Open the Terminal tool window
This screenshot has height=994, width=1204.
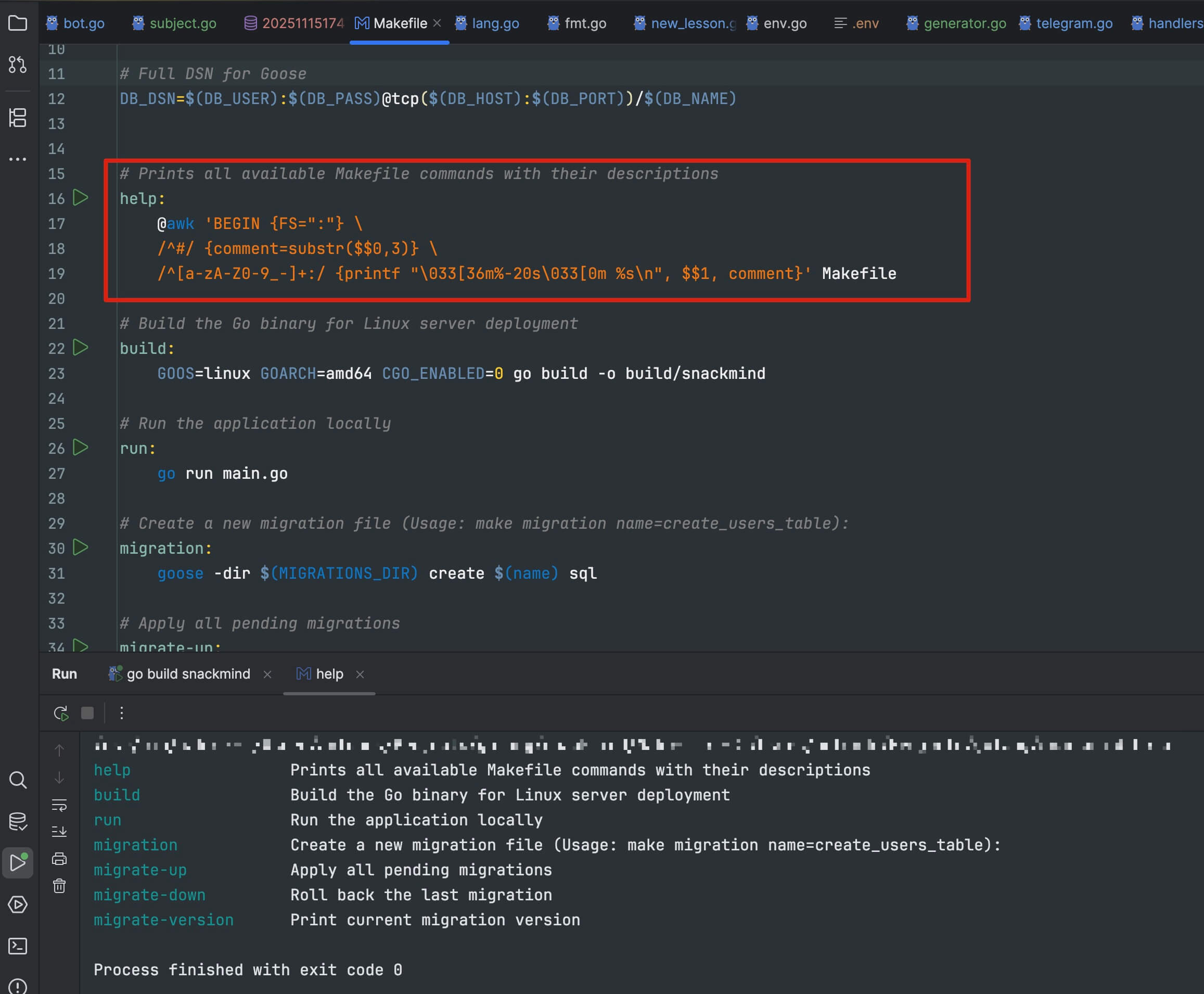click(18, 947)
